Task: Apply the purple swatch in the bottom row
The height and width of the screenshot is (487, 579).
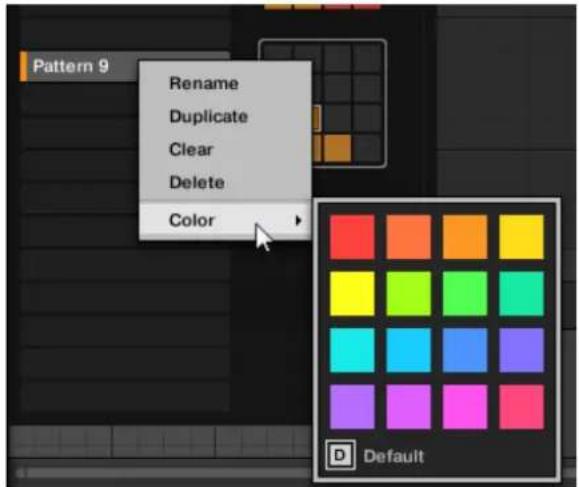Action: pyautogui.click(x=352, y=407)
